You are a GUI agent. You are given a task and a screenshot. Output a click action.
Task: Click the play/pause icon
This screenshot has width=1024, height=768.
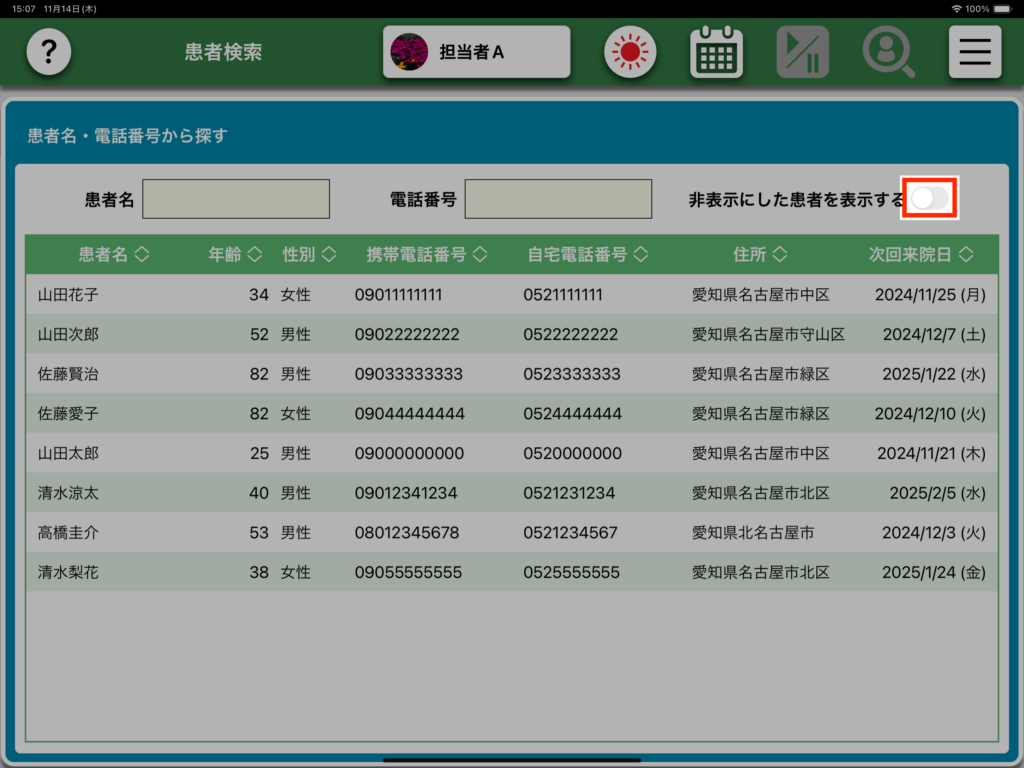point(802,52)
